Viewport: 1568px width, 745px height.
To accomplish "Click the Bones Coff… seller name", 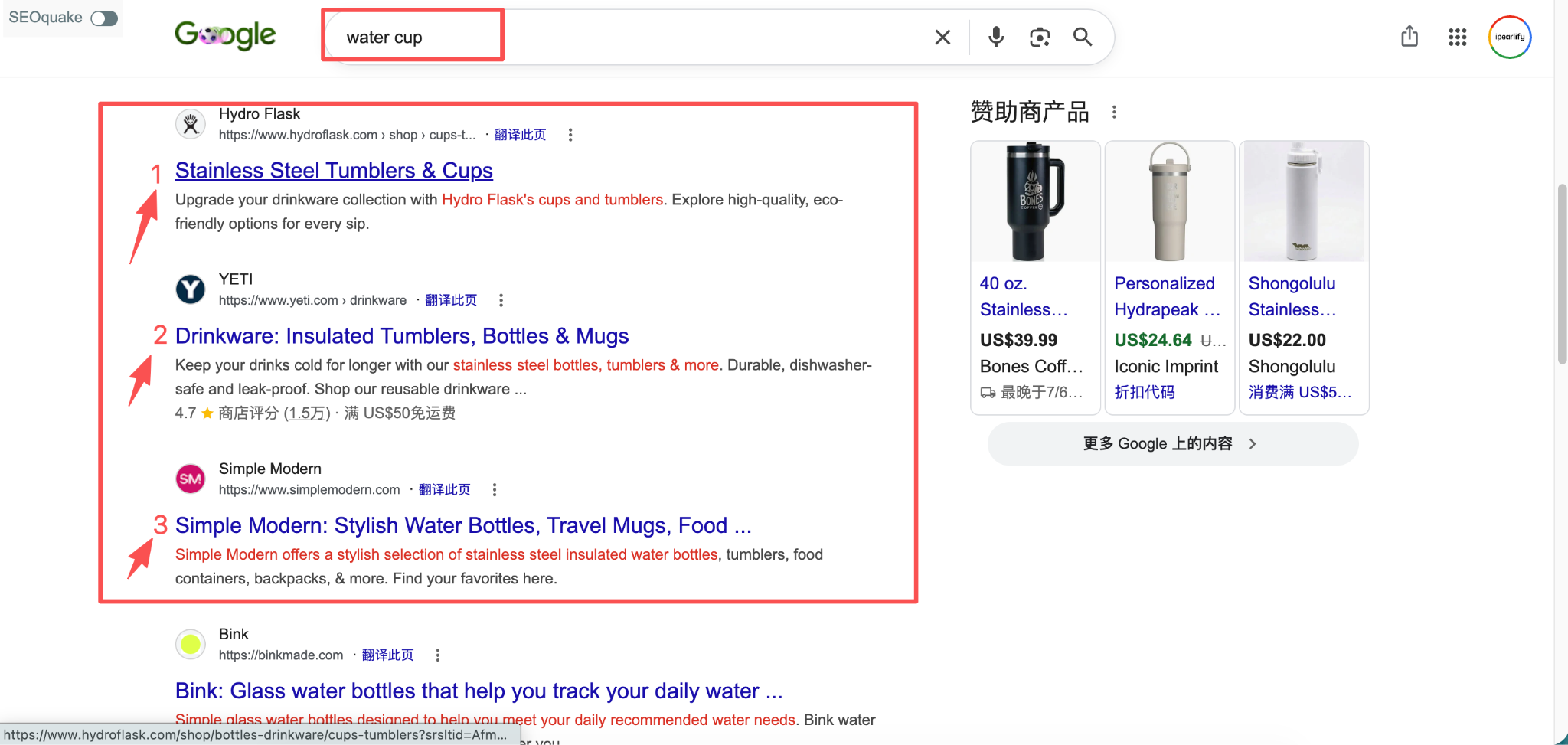I will [x=1031, y=367].
